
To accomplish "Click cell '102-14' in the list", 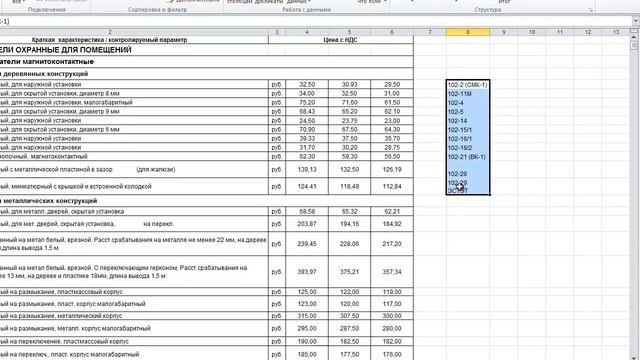I will [x=468, y=121].
